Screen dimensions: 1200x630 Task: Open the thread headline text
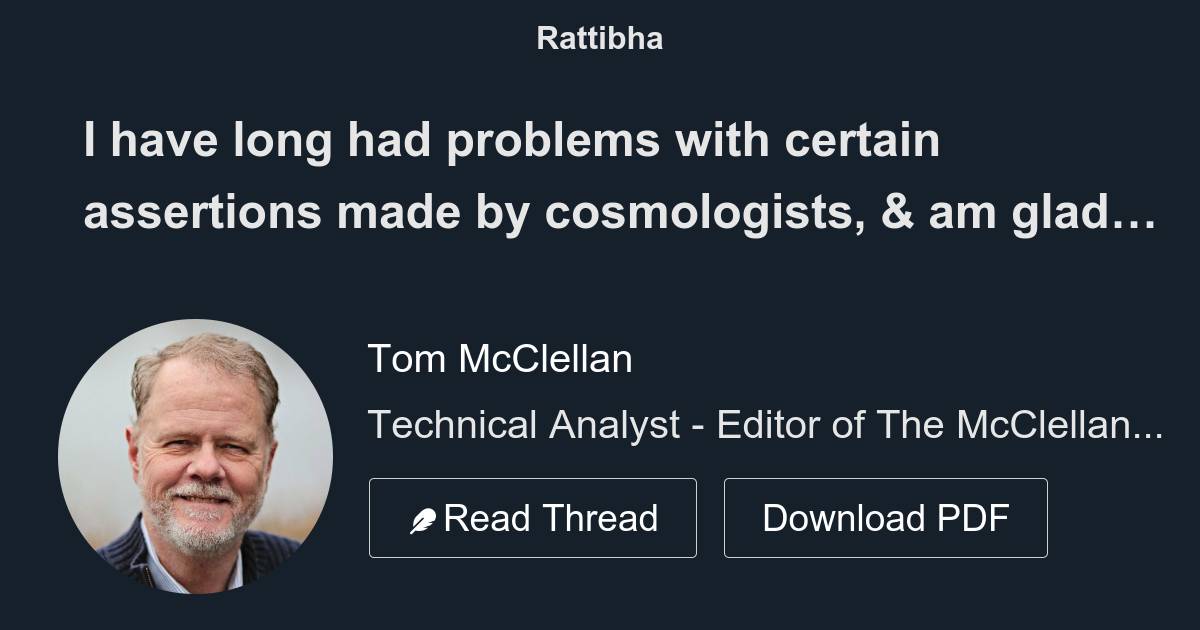(618, 177)
